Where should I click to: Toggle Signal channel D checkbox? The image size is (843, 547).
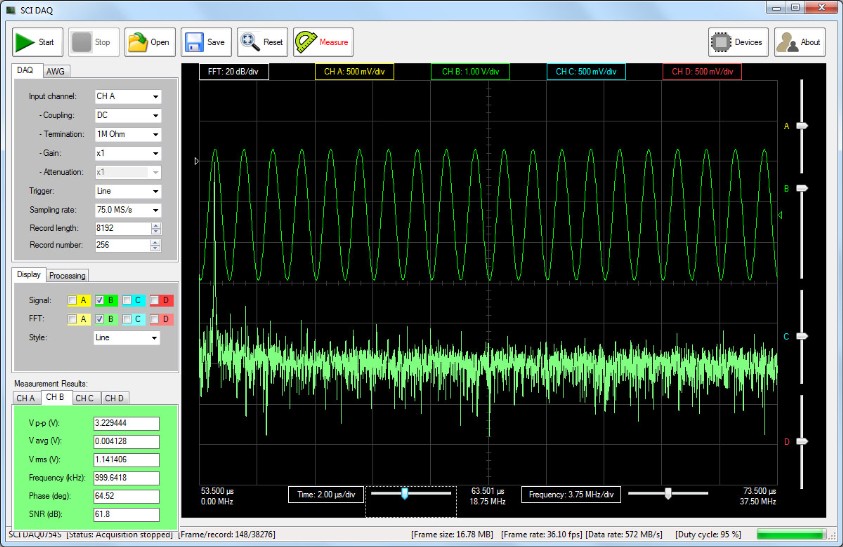(x=154, y=300)
